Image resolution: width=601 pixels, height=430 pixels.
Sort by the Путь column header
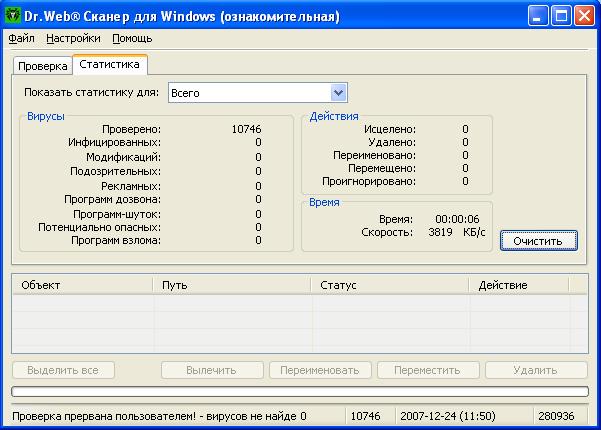[232, 285]
